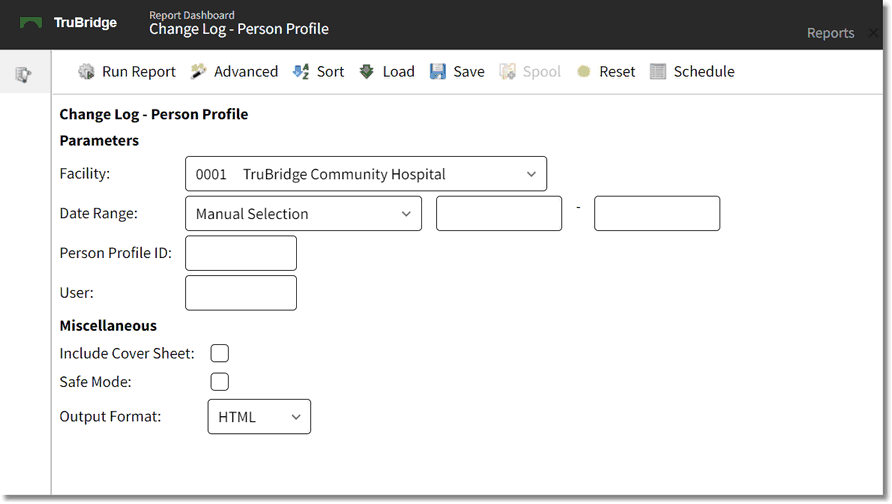Enable the Include Cover Sheet checkbox
Viewport: 892px width, 504px height.
click(x=219, y=353)
